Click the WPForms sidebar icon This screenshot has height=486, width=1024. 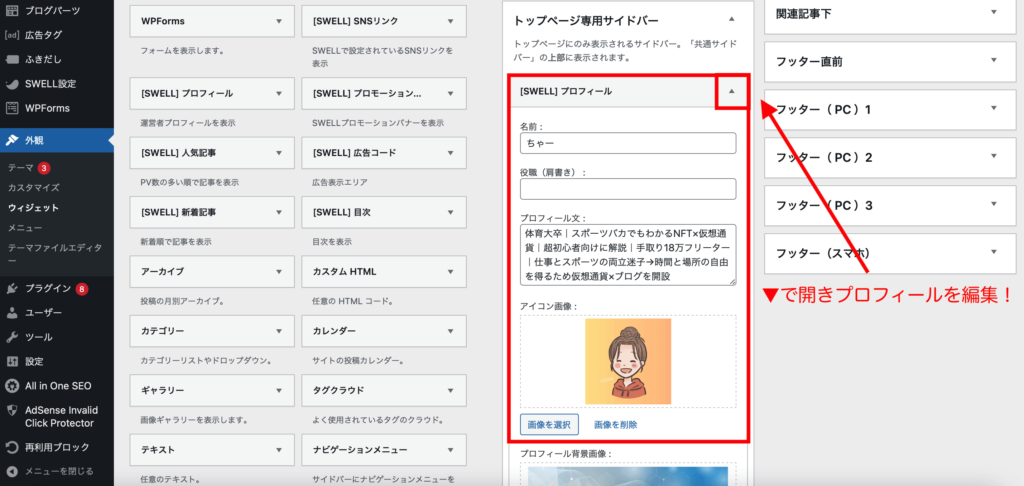[x=11, y=108]
